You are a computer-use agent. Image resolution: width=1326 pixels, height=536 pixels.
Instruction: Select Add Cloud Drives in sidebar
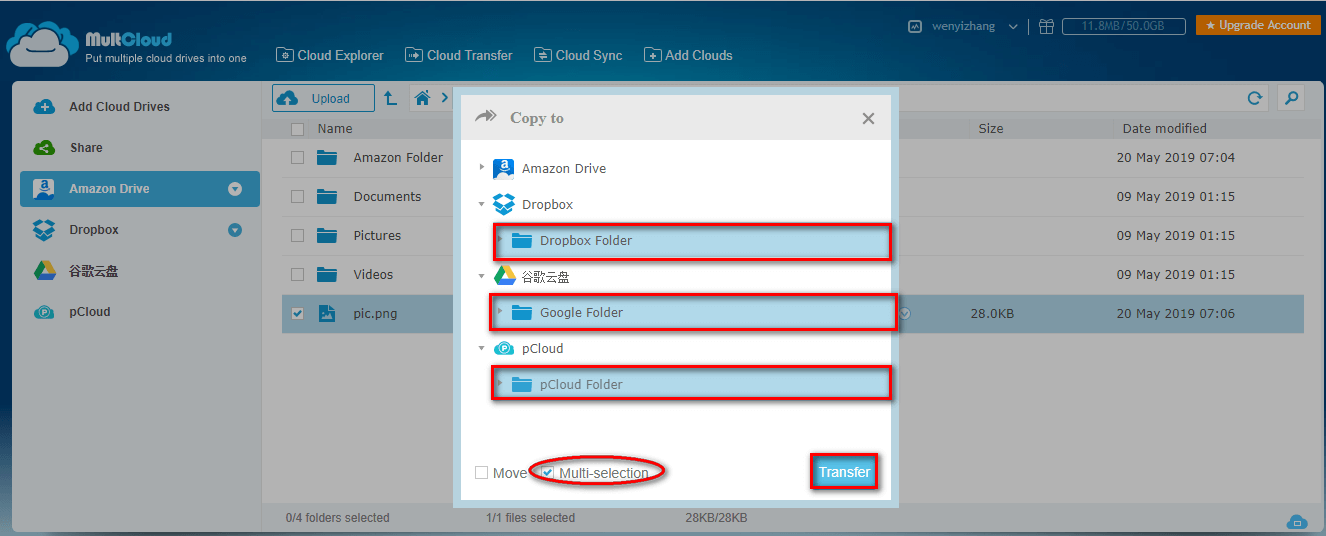(119, 106)
